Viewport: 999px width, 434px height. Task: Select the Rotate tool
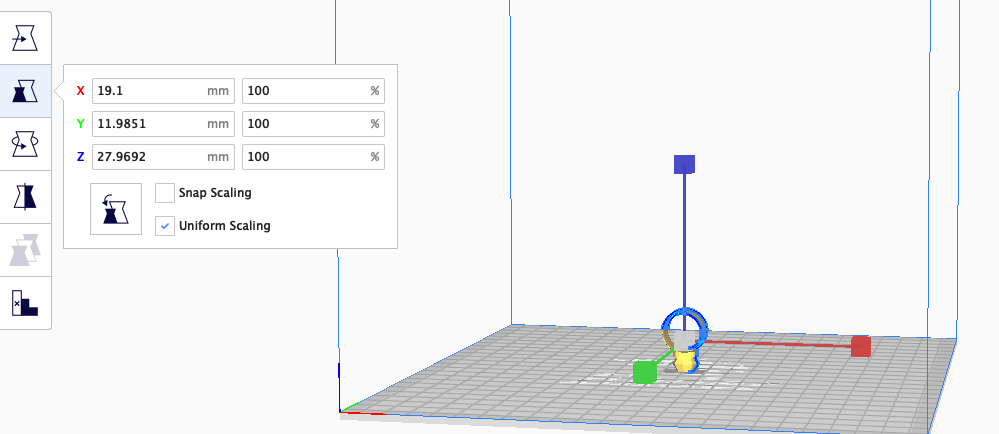25,144
